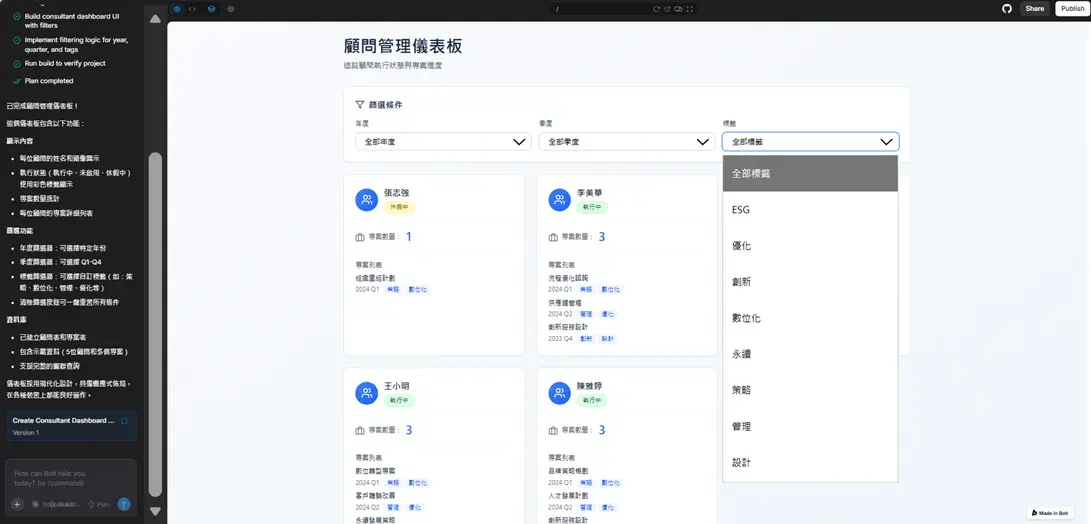Click 策略 tag under 張志強 project
This screenshot has width=1091, height=524.
[392, 289]
